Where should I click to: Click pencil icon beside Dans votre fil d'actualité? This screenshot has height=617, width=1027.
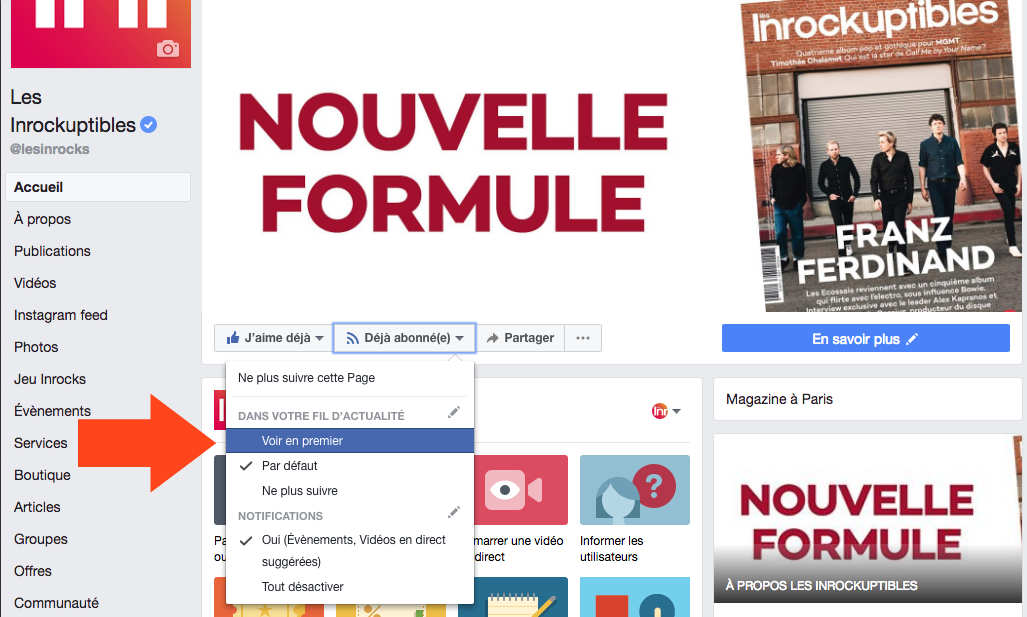pyautogui.click(x=454, y=412)
